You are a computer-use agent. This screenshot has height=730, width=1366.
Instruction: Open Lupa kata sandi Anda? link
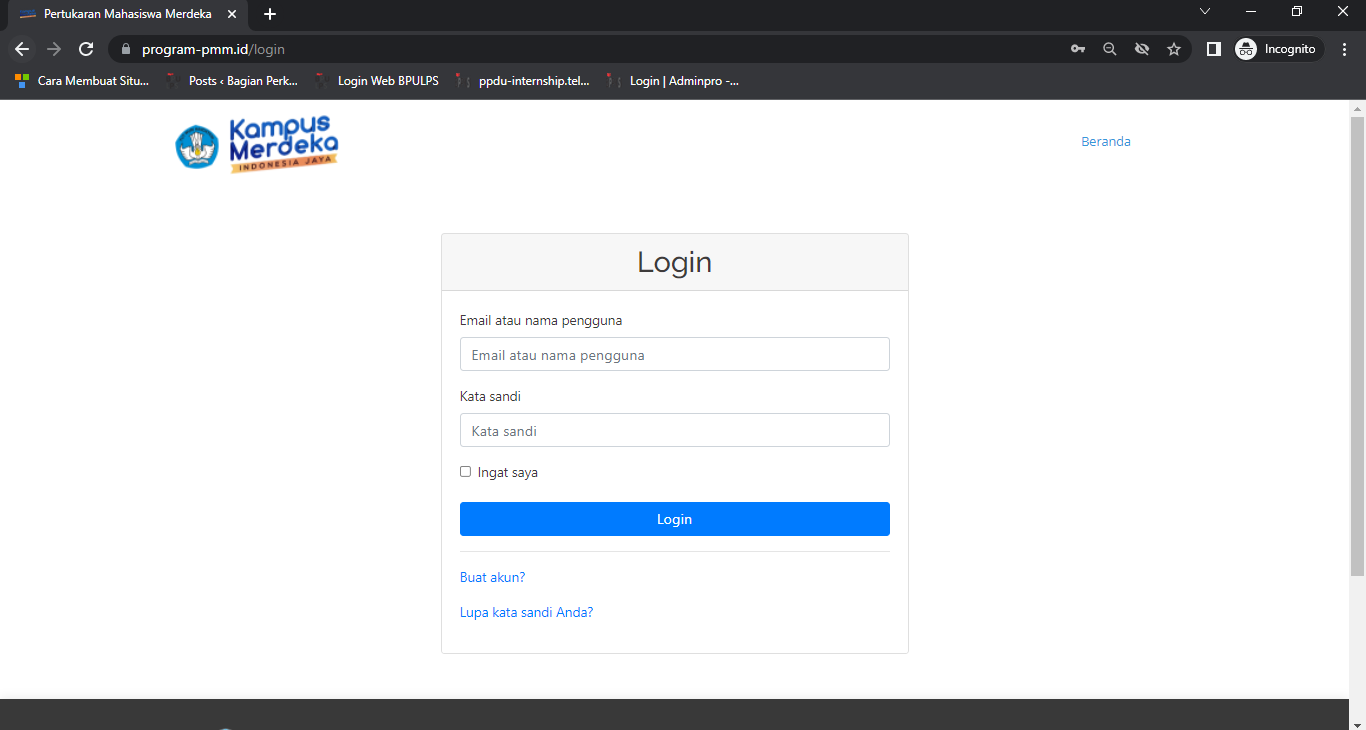click(x=526, y=612)
